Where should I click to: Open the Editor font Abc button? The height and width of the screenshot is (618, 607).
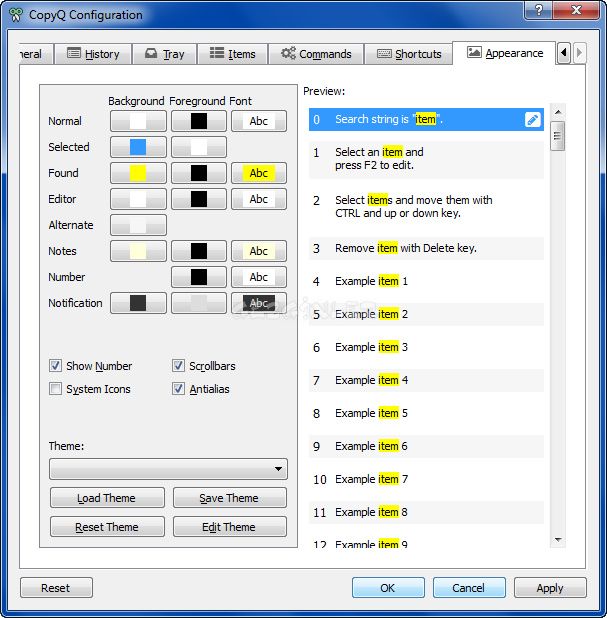[259, 199]
